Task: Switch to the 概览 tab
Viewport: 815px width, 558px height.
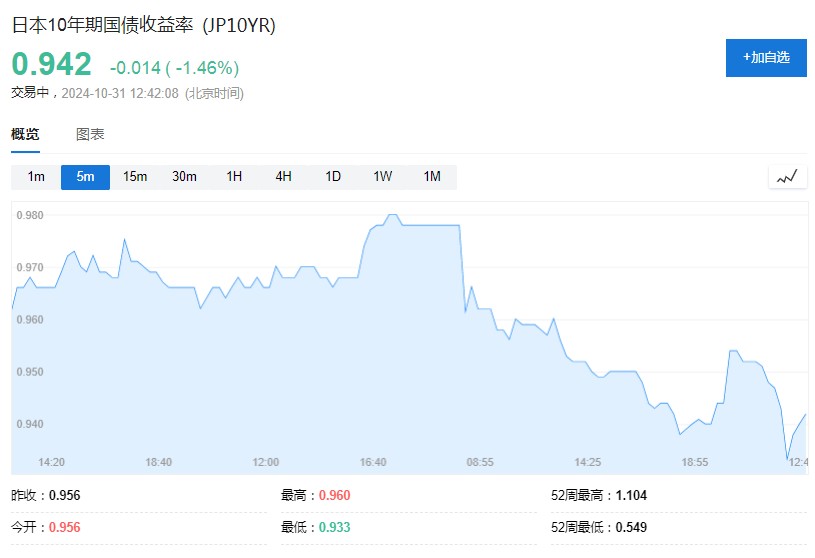Action: [x=26, y=135]
